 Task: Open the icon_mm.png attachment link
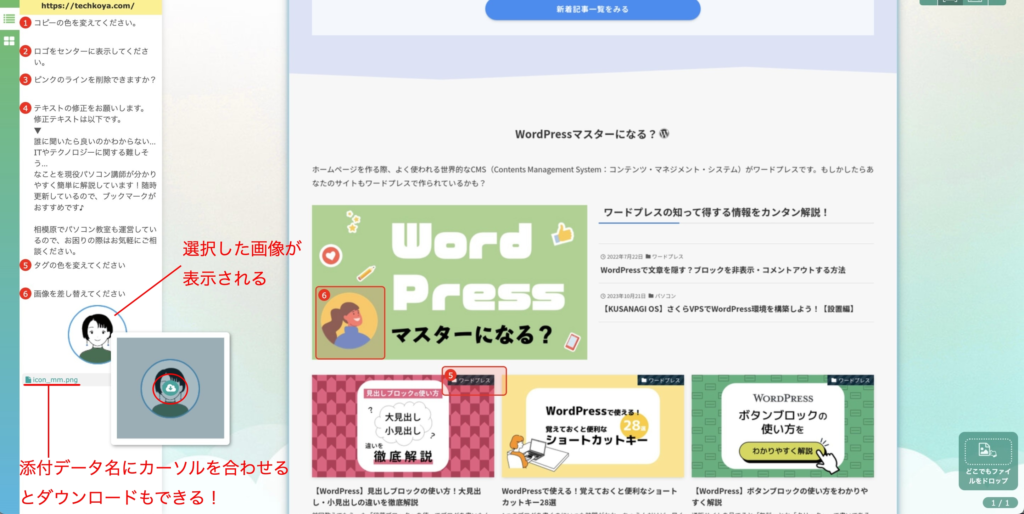click(x=55, y=379)
